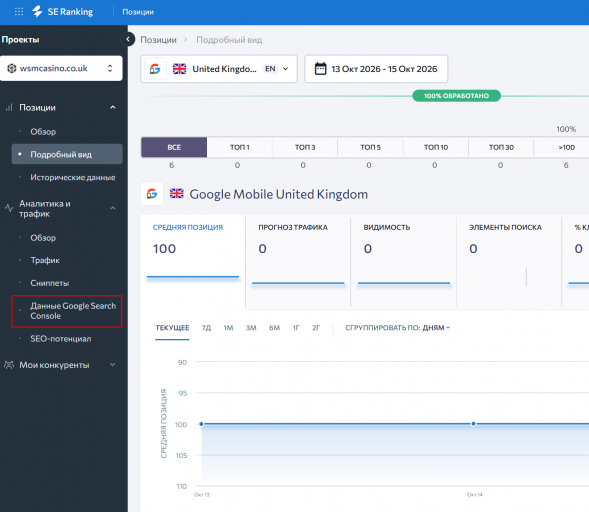Collapse the Аналитика и трафик section chevron
The height and width of the screenshot is (512, 589).
[x=113, y=208]
